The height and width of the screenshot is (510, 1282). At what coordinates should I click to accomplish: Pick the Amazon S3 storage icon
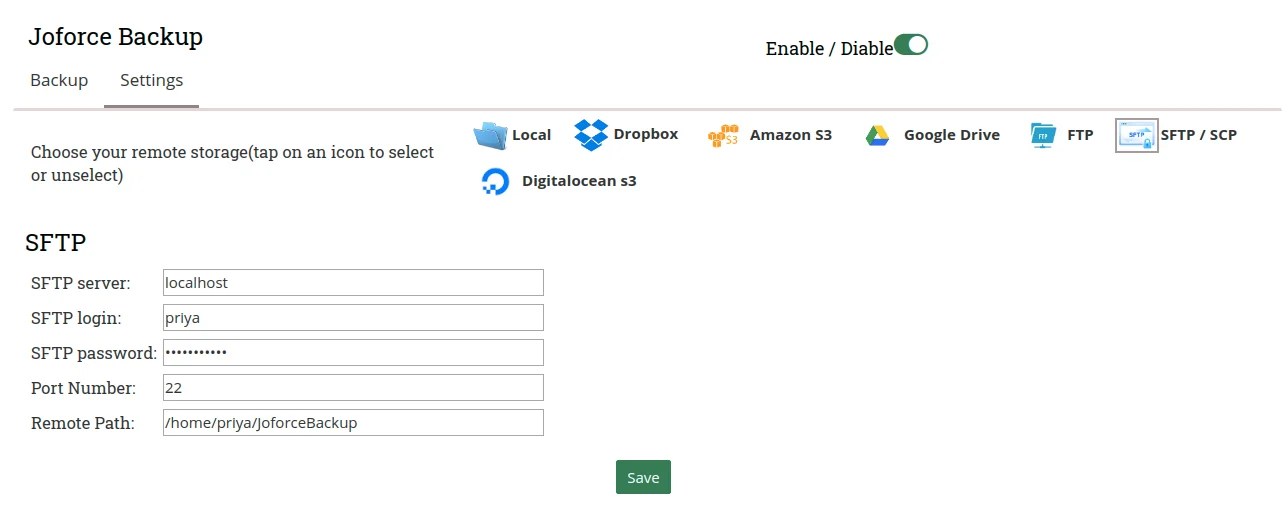(722, 135)
